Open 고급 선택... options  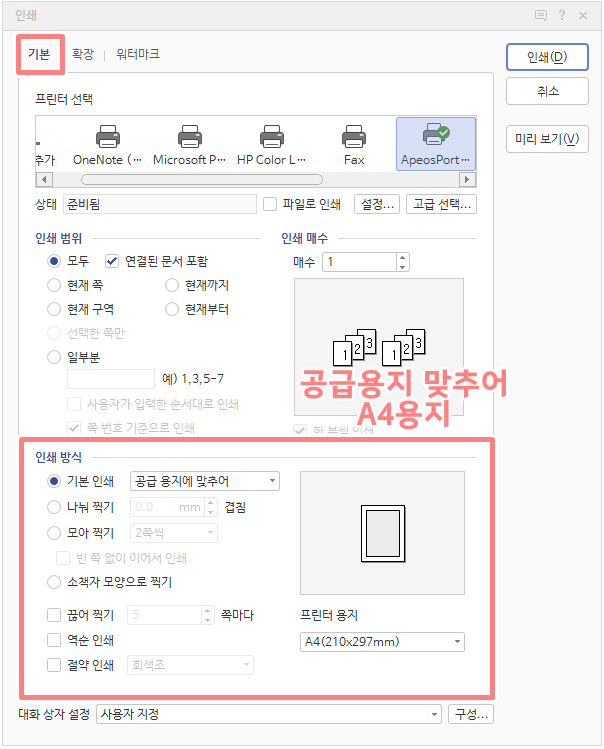tap(442, 204)
